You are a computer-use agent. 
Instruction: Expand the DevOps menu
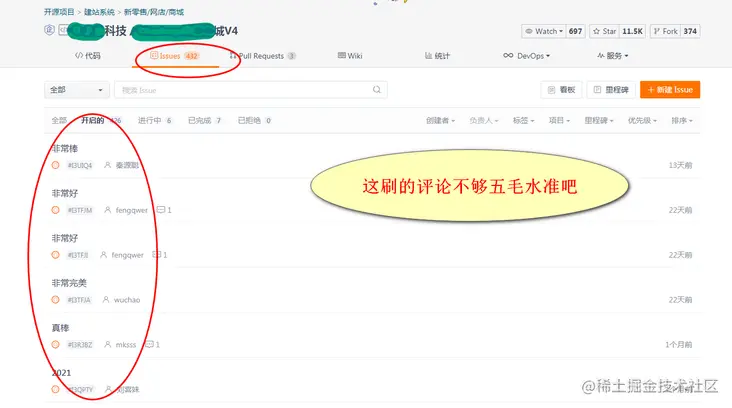click(527, 56)
